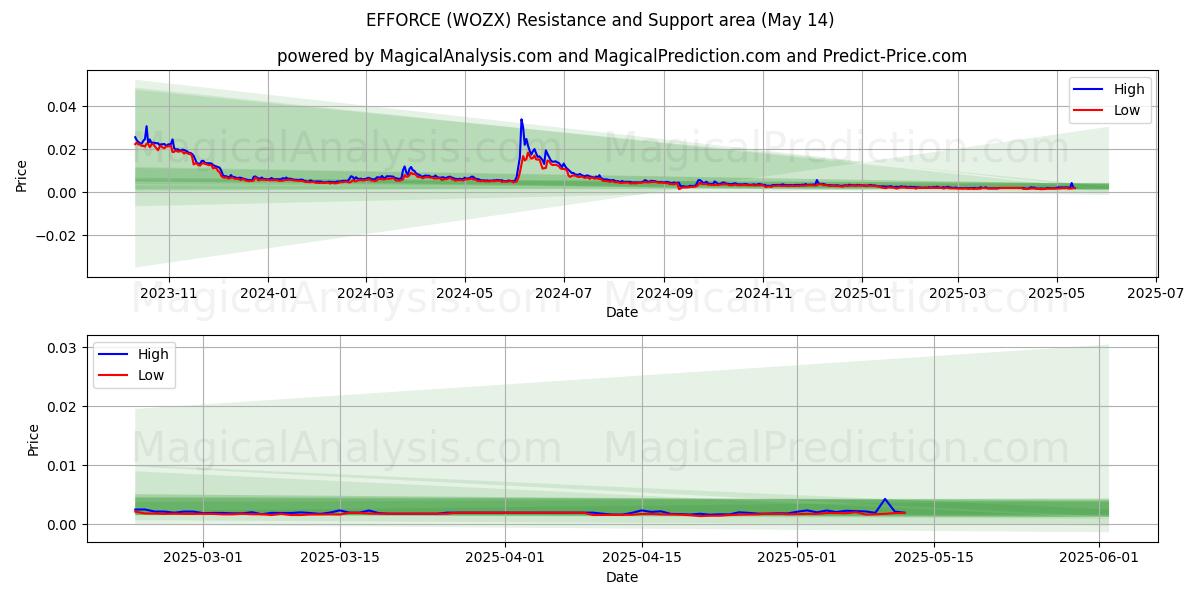Click the '2025-03-01' x-axis label
Viewport: 1200px width, 600px height.
[203, 560]
